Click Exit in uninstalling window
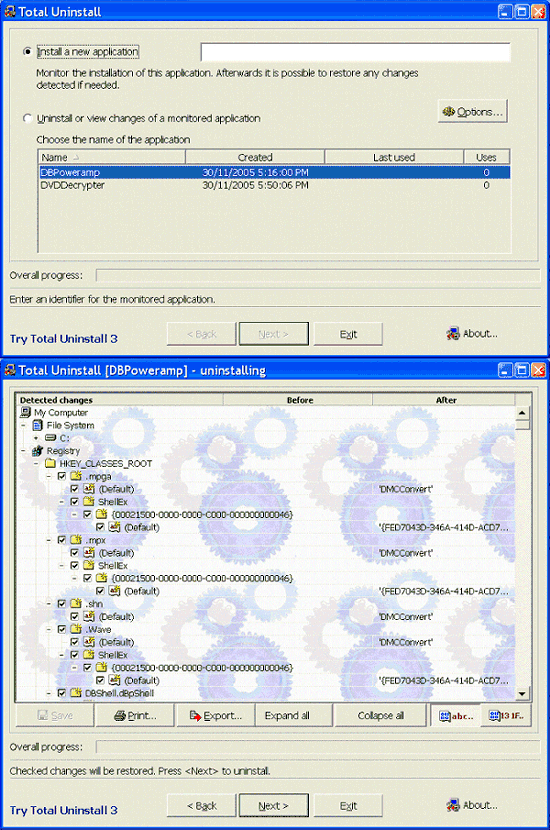This screenshot has width=550, height=830. click(348, 806)
